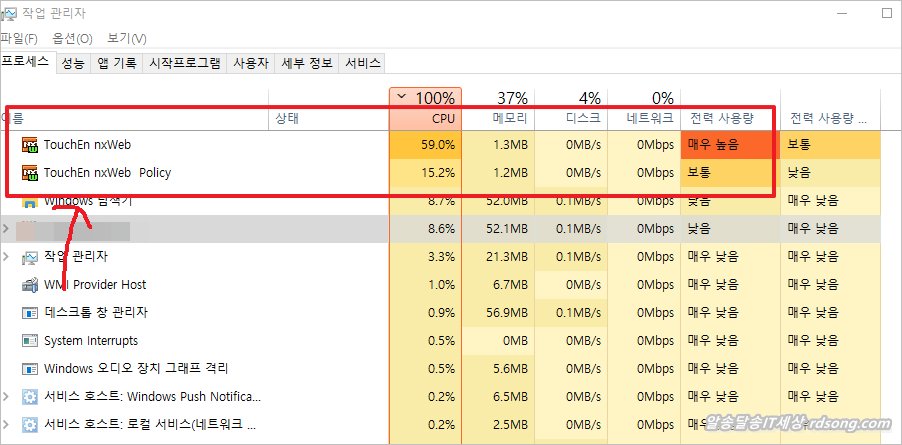This screenshot has height=445, width=902.
Task: Sort by the 상태 column header
Action: 329,109
